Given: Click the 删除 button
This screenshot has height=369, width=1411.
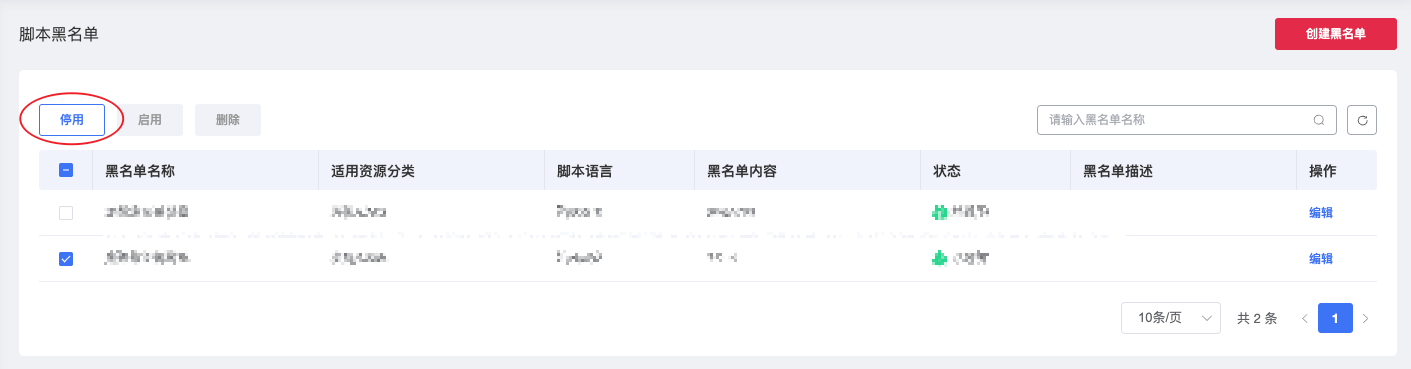Looking at the screenshot, I should 228,120.
